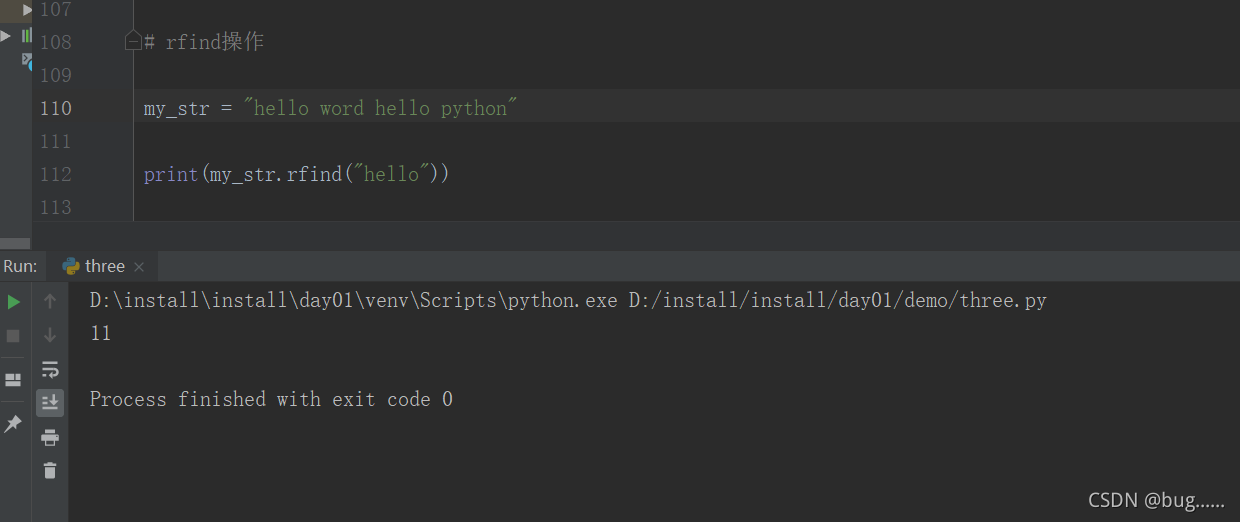This screenshot has height=522, width=1240.
Task: Click the Down the Stack Trace arrow
Action: coord(50,335)
